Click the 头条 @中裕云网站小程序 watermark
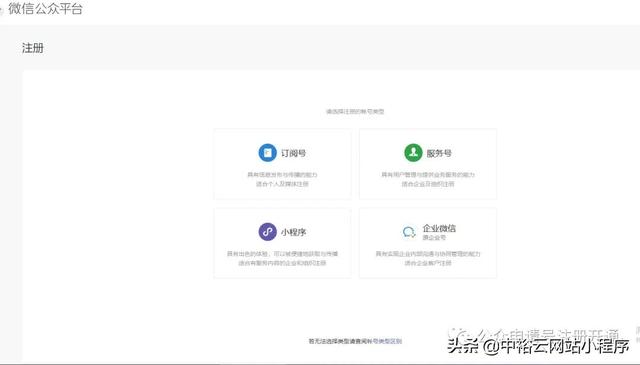This screenshot has height=365, width=640. [538, 346]
